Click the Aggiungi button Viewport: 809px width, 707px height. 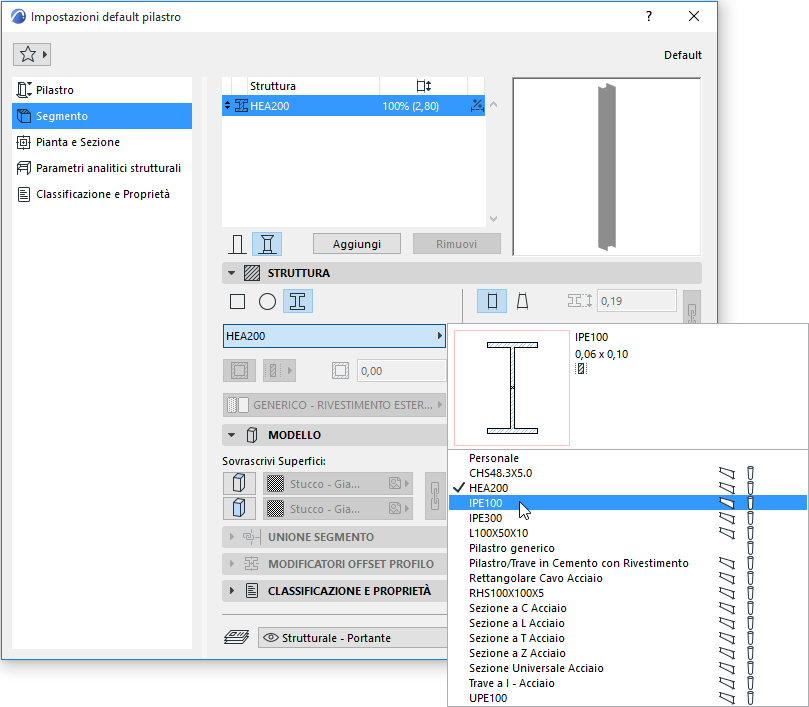[x=357, y=244]
